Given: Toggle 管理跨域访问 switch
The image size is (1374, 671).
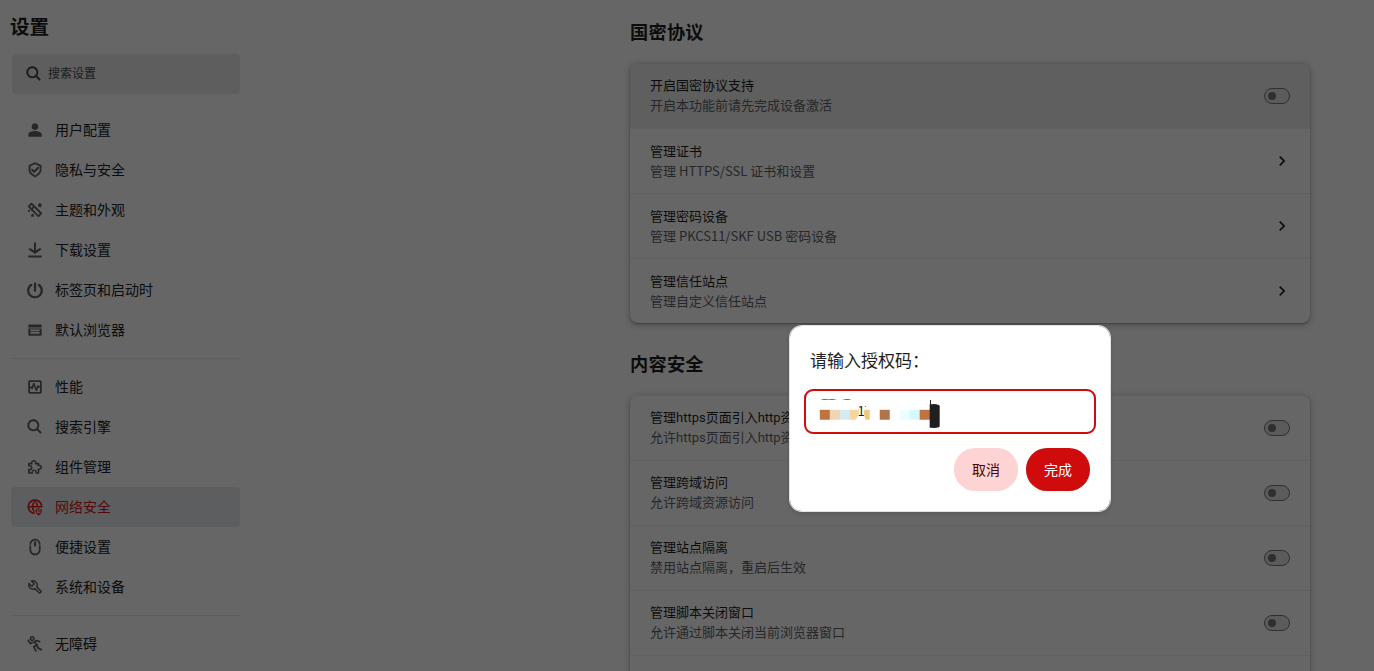Looking at the screenshot, I should 1276,493.
